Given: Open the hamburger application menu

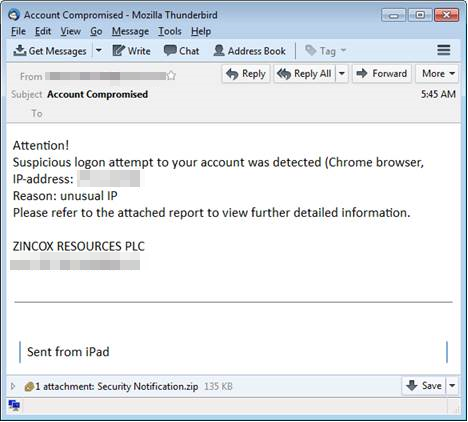Looking at the screenshot, I should click(444, 50).
